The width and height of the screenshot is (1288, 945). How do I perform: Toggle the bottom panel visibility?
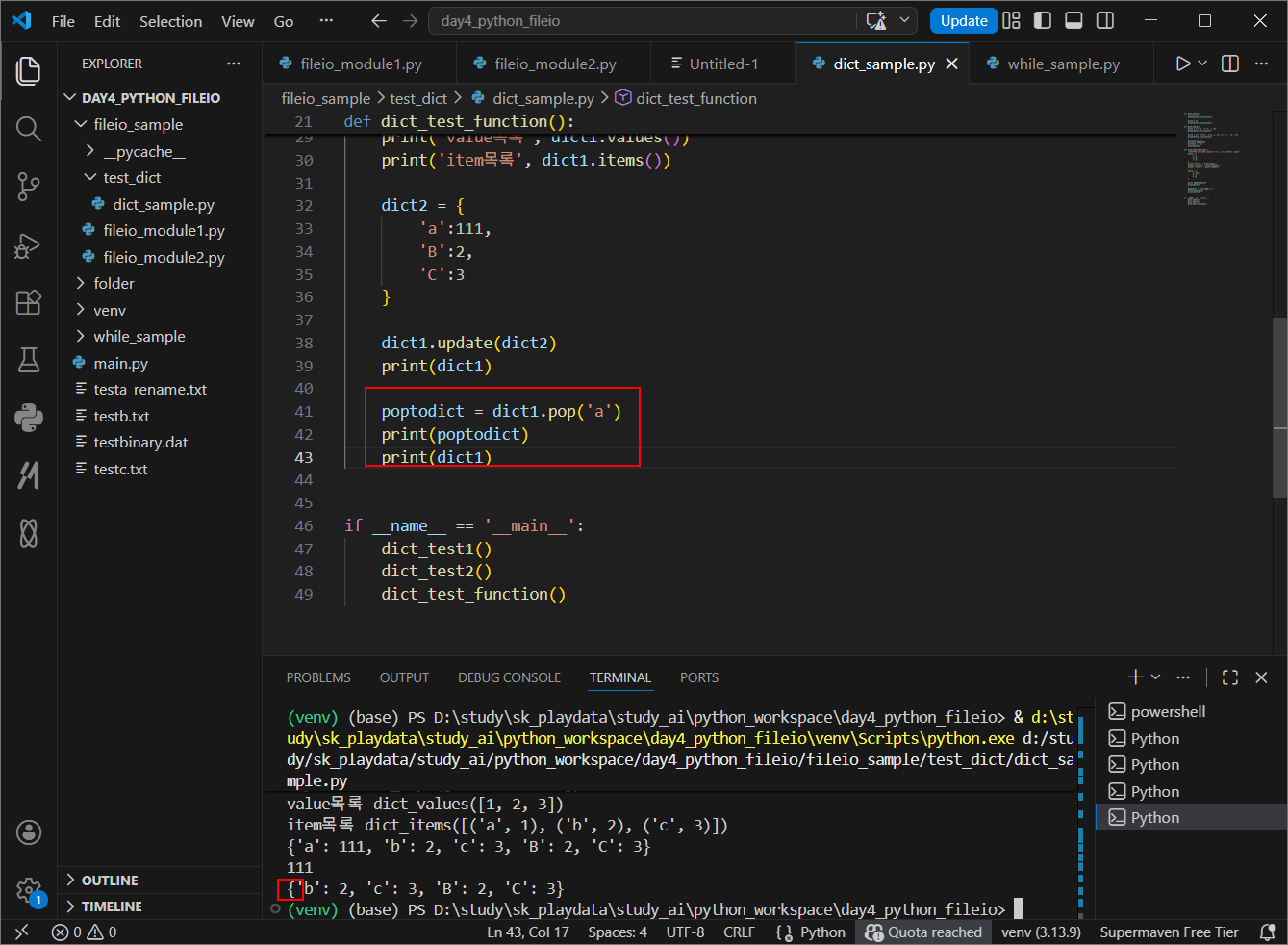[1074, 20]
